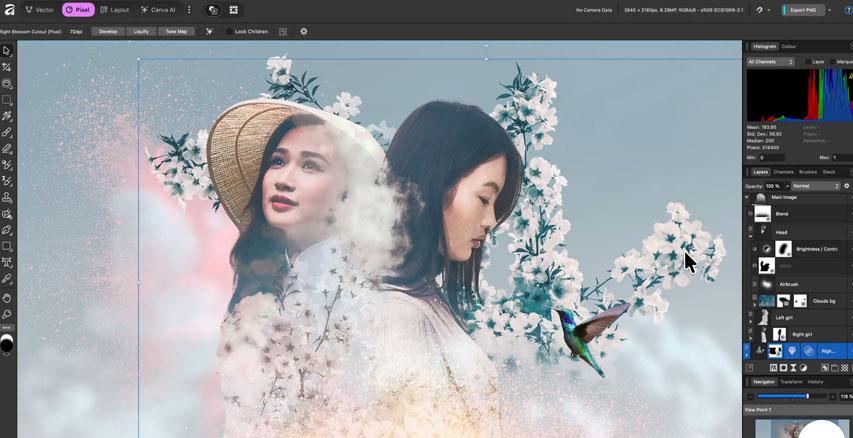Viewport: 853px width, 438px height.
Task: Click the assistant hook icon in top bar
Action: (759, 10)
